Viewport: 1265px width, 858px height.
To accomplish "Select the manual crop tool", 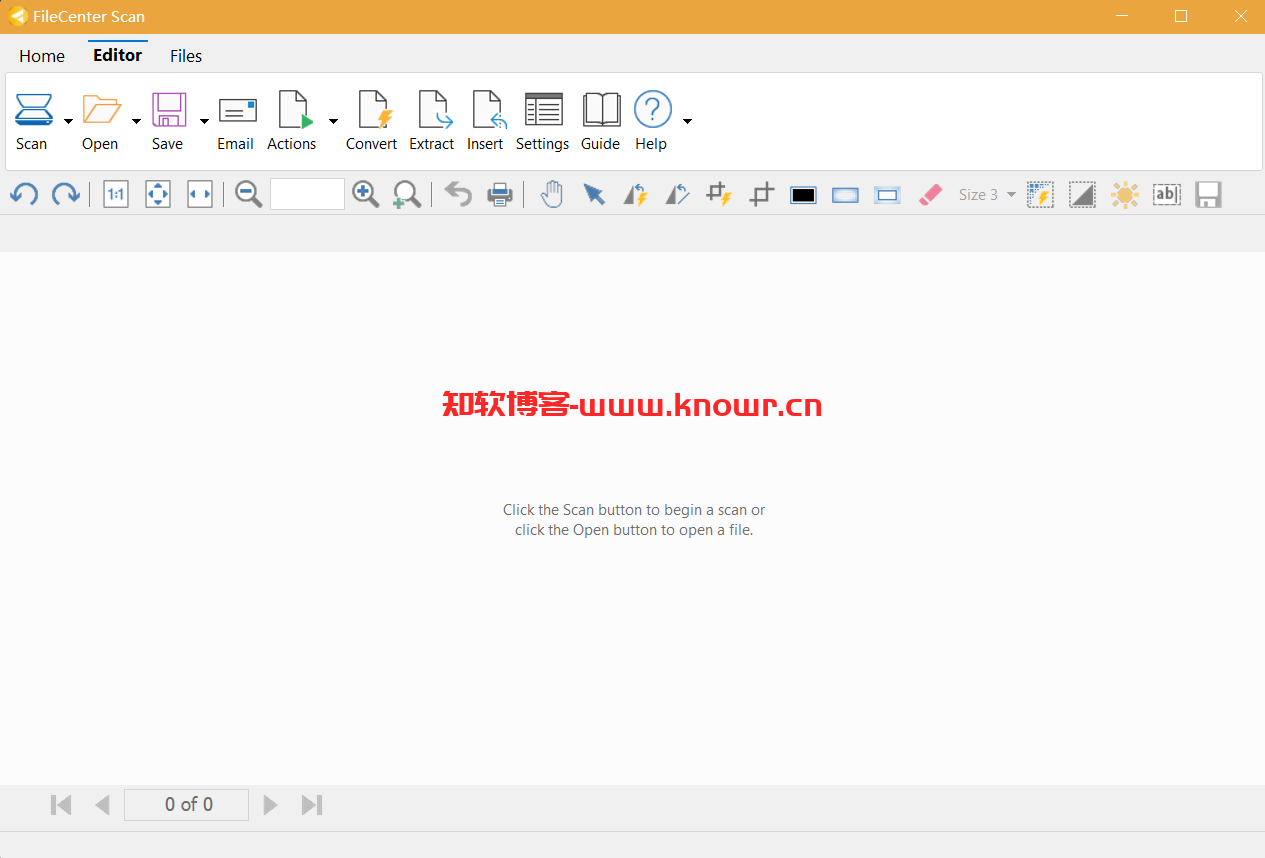I will [762, 194].
